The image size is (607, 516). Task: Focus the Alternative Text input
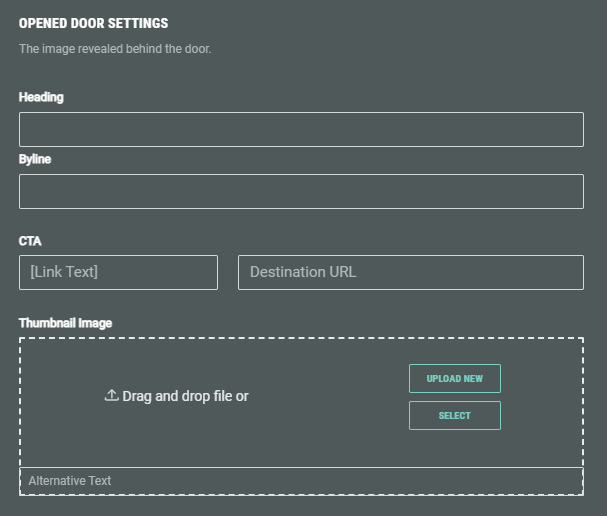pyautogui.click(x=301, y=481)
